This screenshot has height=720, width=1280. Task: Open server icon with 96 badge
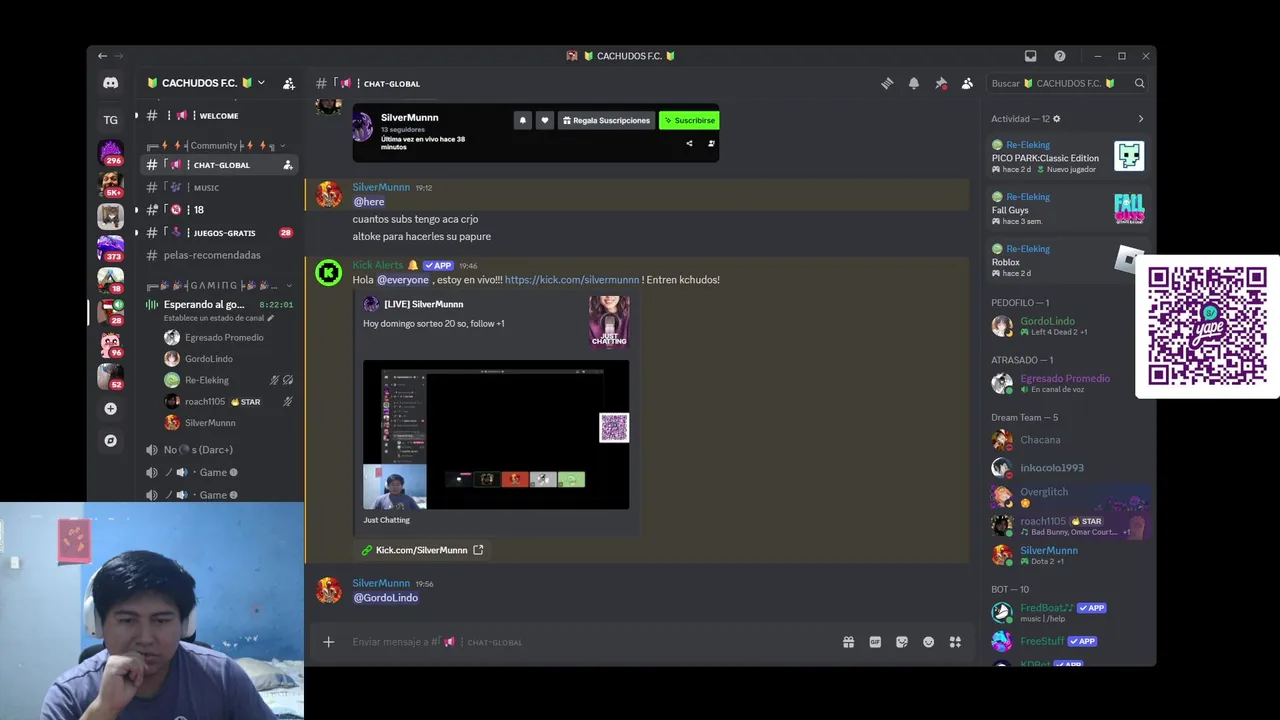coord(110,344)
